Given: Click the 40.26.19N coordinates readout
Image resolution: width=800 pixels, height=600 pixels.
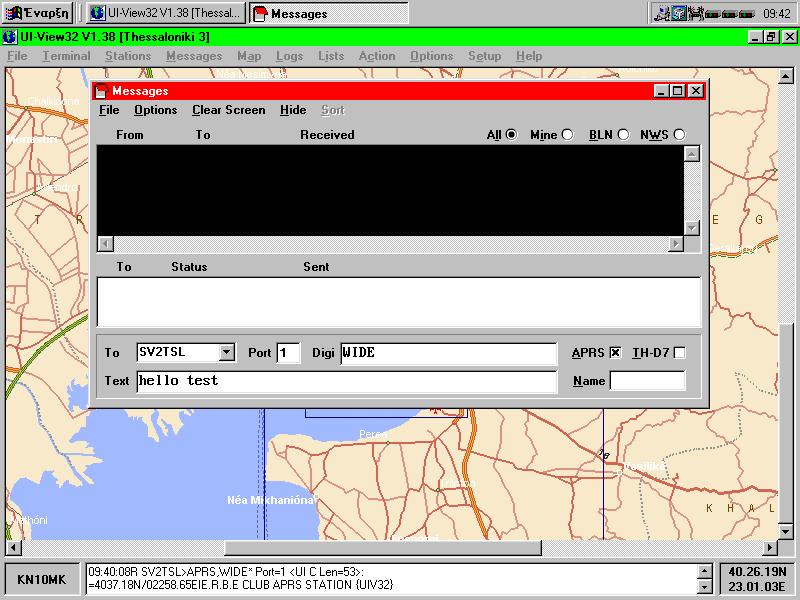Looking at the screenshot, I should [x=757, y=572].
